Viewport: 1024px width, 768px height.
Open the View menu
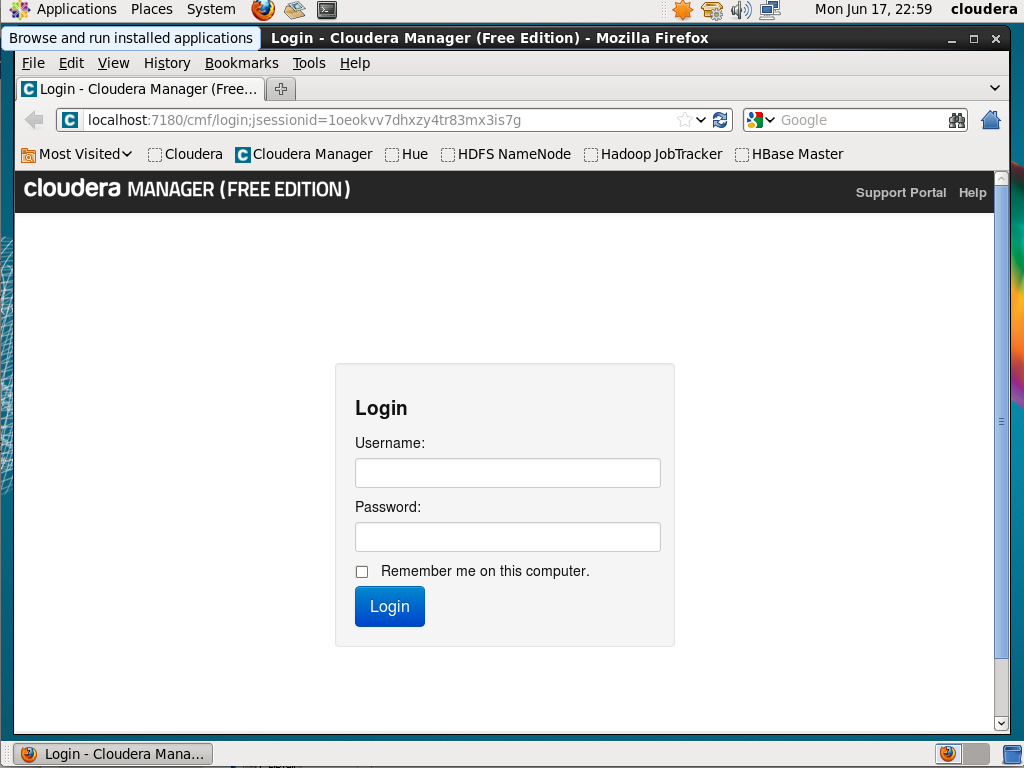[x=114, y=63]
